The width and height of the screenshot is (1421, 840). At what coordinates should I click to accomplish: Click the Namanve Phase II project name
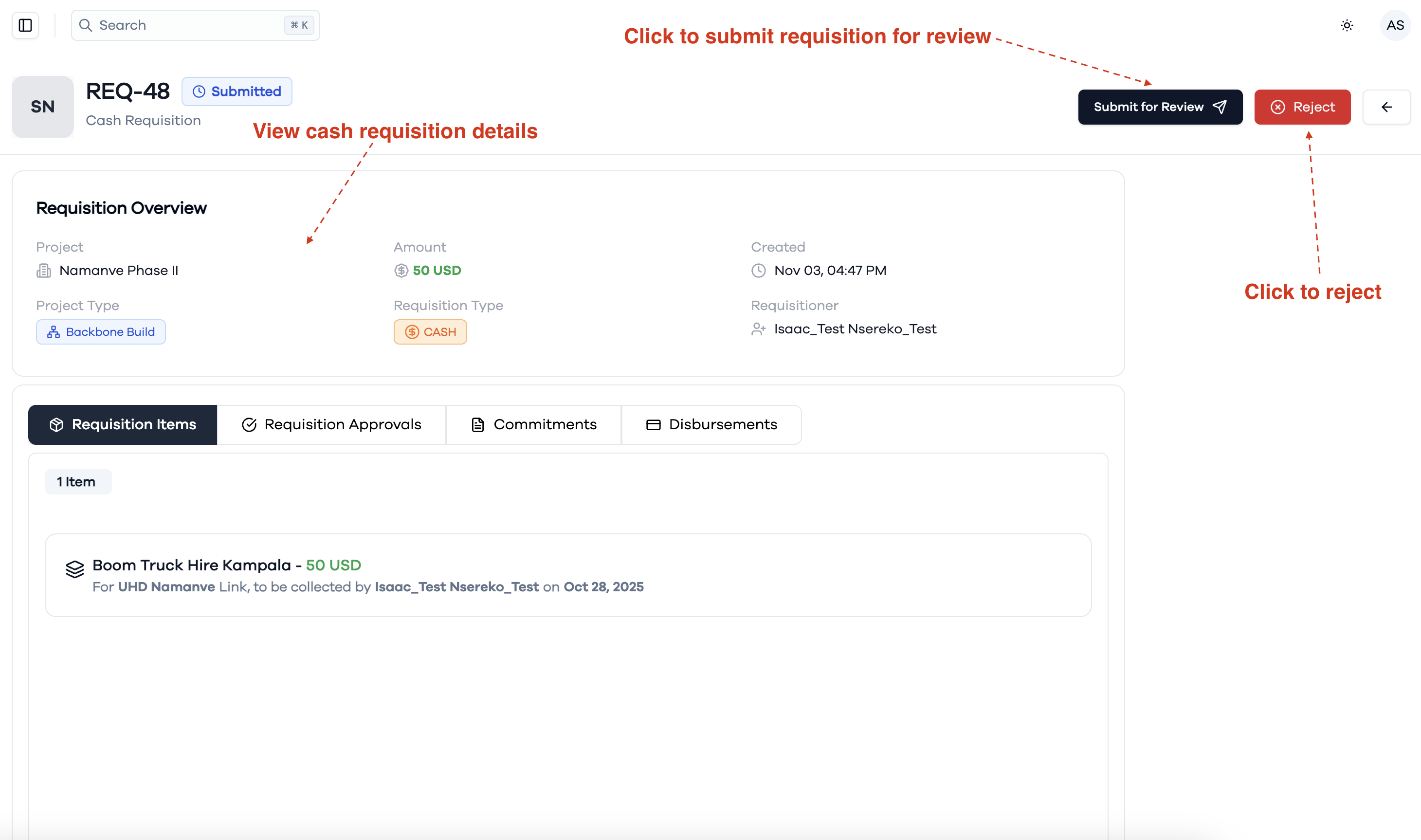[x=119, y=271]
